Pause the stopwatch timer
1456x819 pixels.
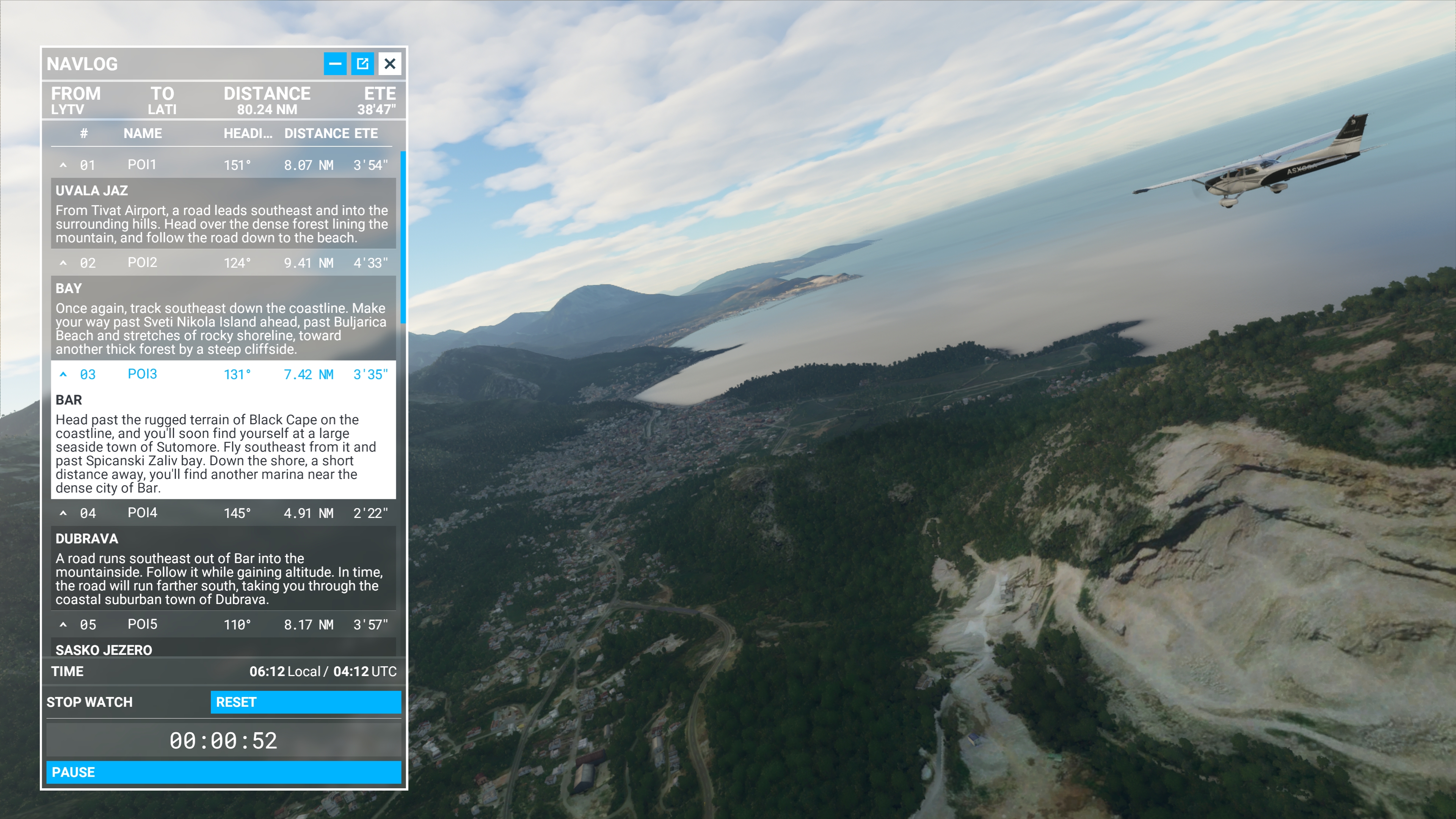[223, 772]
